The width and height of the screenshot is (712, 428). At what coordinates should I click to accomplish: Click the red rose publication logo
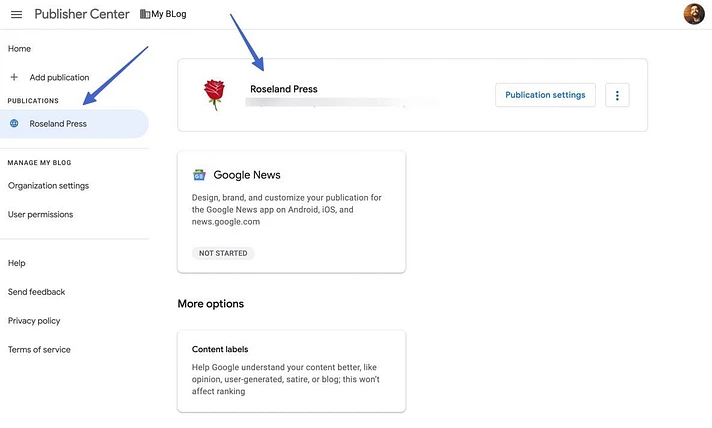pyautogui.click(x=214, y=95)
